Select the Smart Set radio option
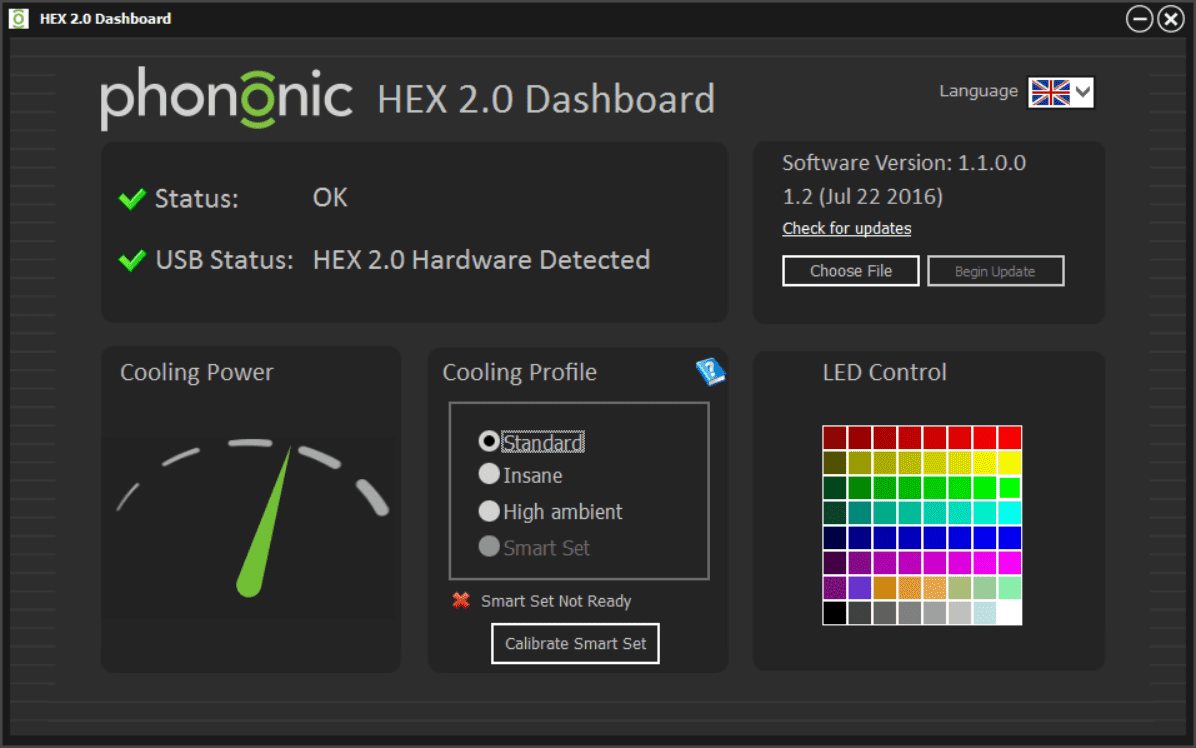The width and height of the screenshot is (1196, 748). (489, 547)
